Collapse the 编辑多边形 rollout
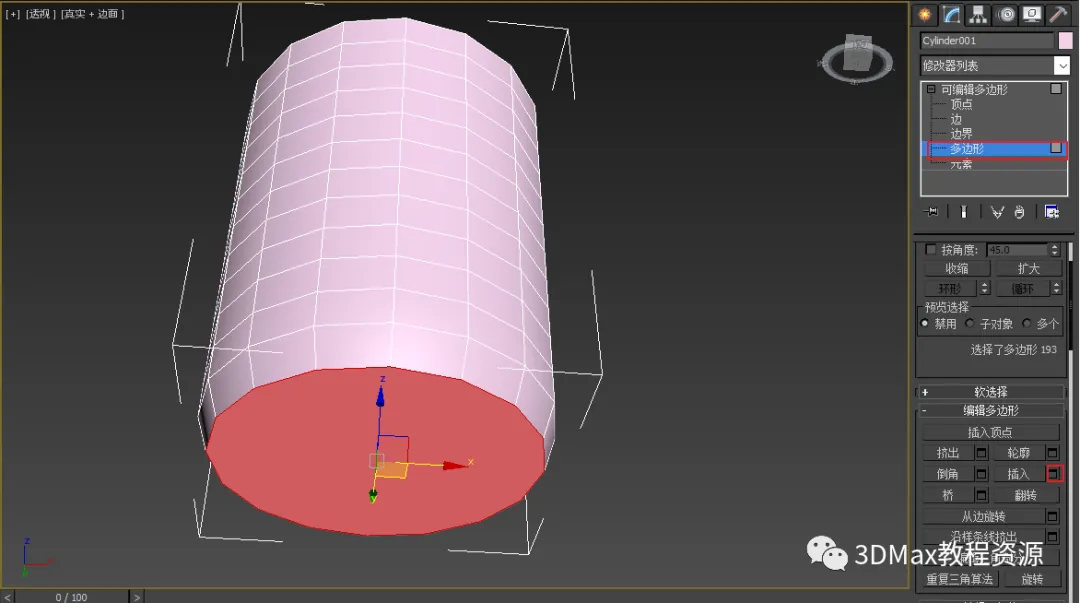Screen dimensions: 1080x603 tap(990, 411)
